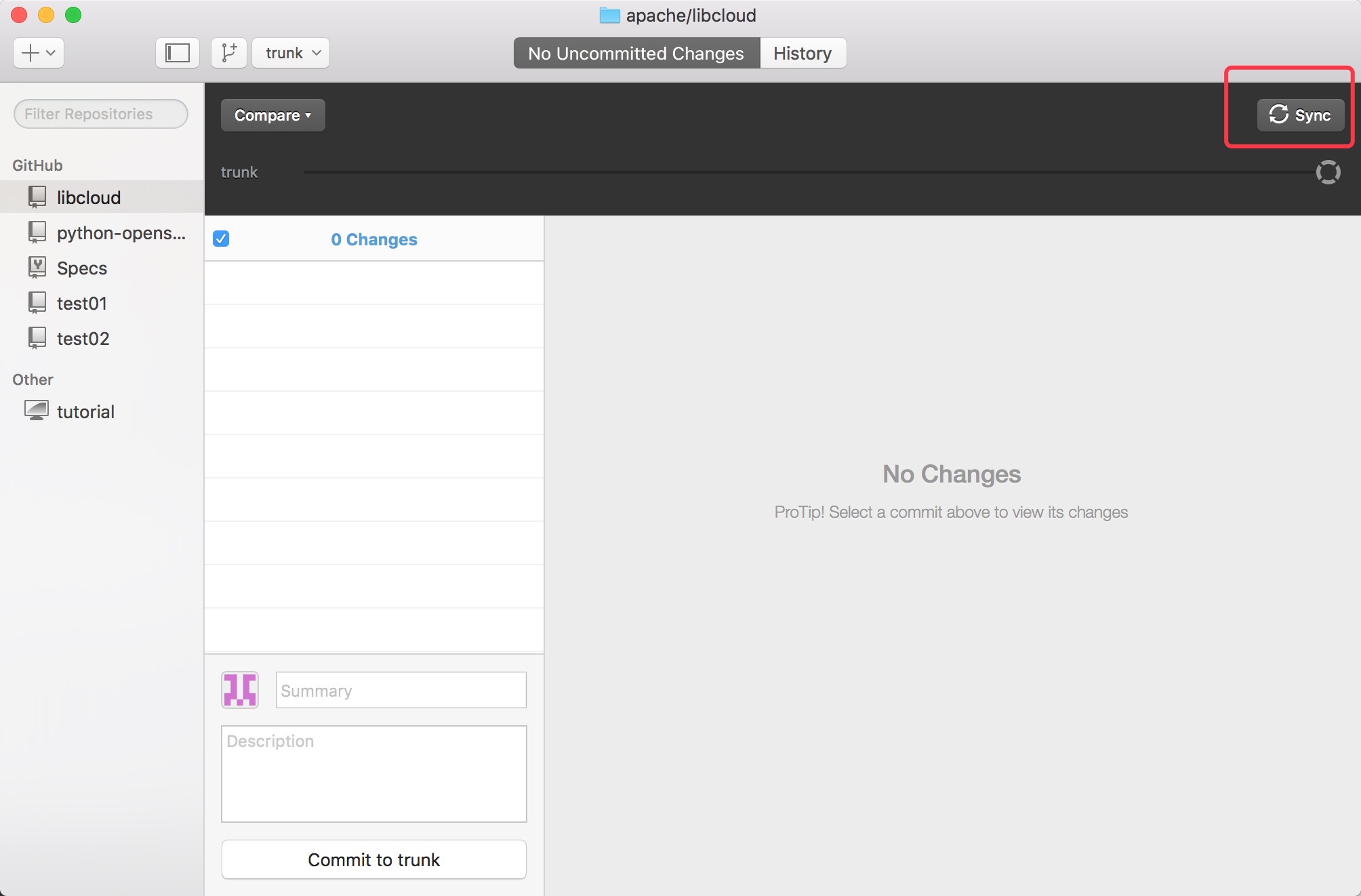Click the create new branch icon

coord(229,53)
